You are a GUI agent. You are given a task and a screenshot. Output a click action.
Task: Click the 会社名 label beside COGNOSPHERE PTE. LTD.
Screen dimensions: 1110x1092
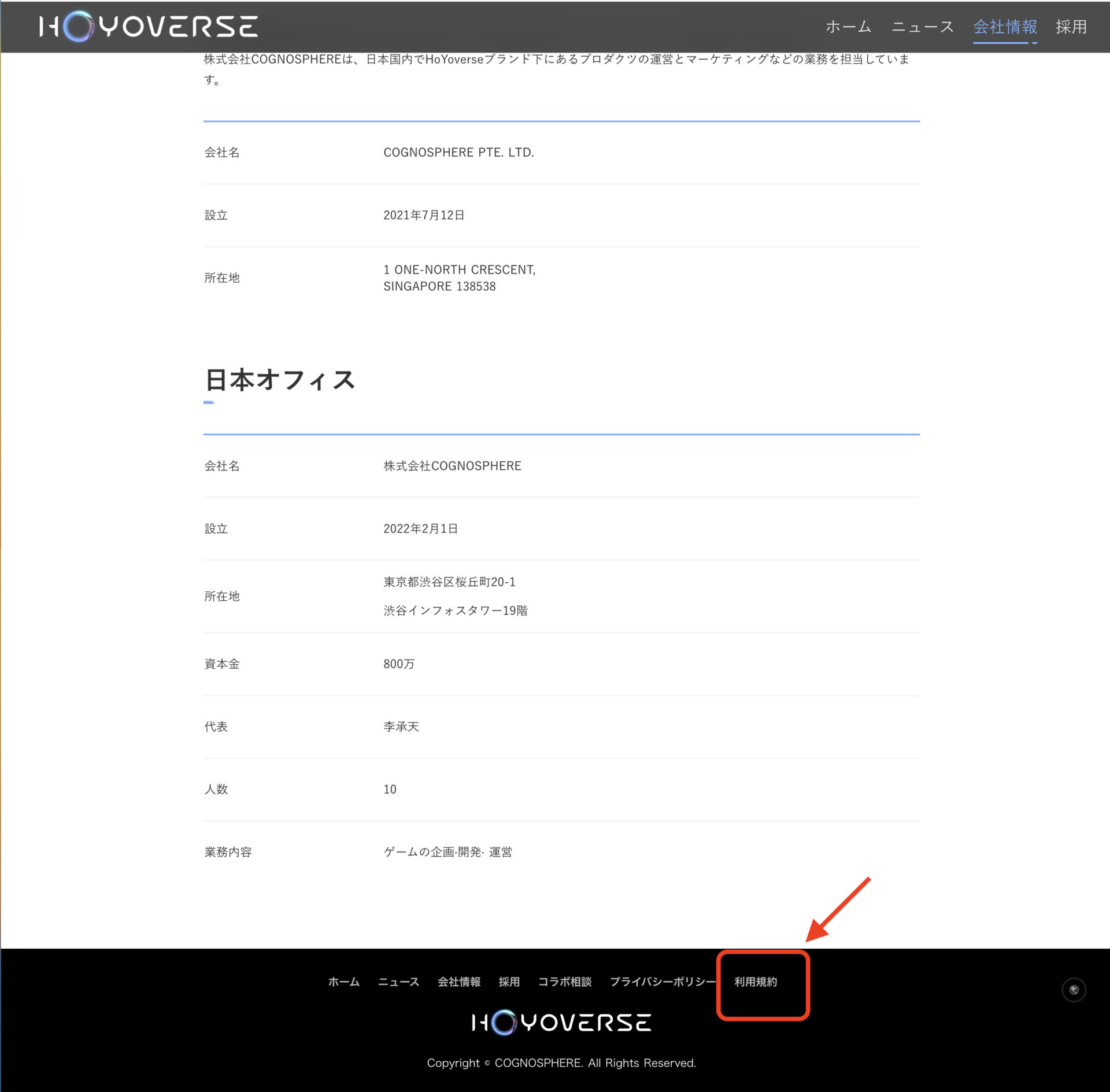[x=222, y=152]
